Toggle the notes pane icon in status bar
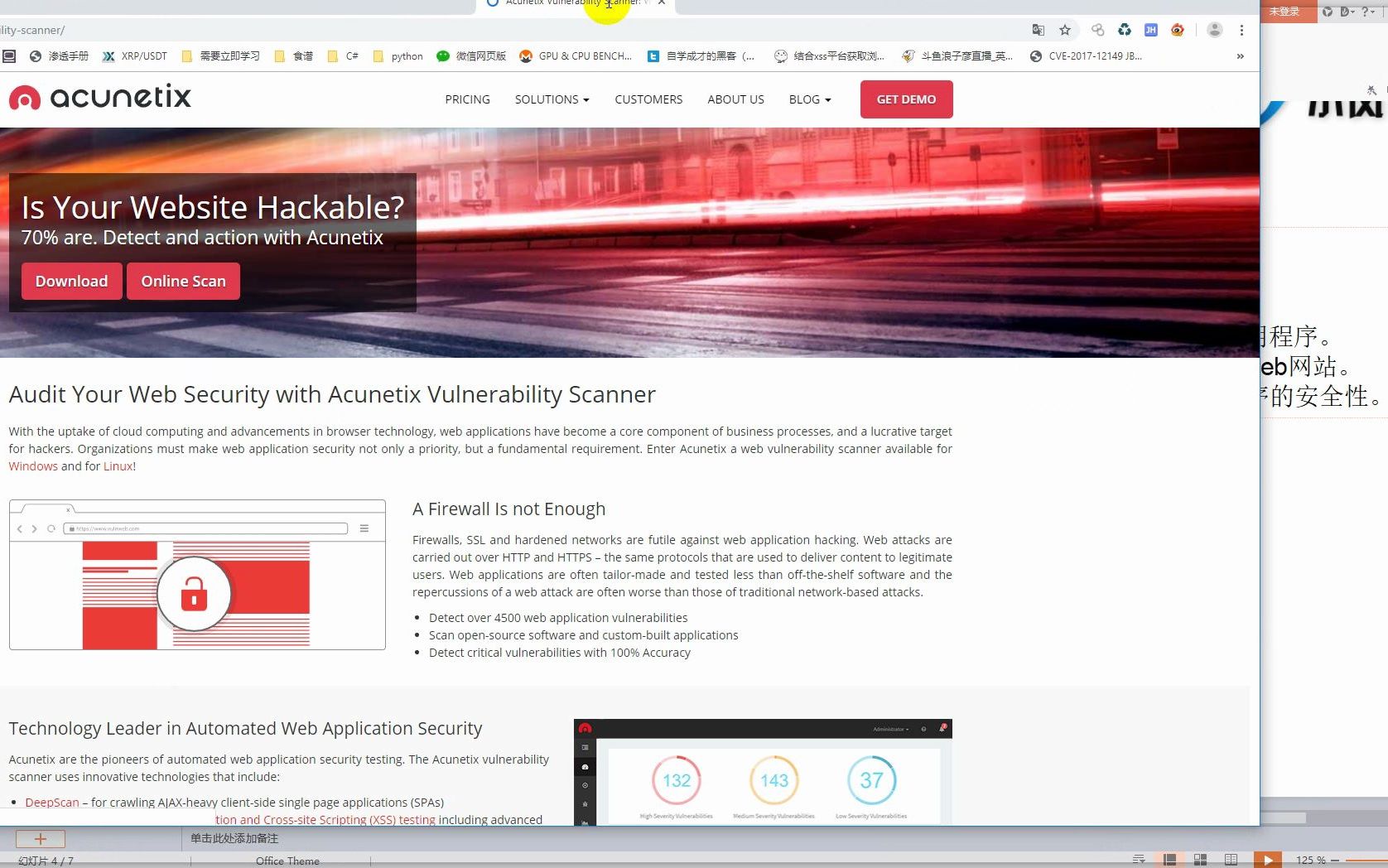 click(1138, 860)
